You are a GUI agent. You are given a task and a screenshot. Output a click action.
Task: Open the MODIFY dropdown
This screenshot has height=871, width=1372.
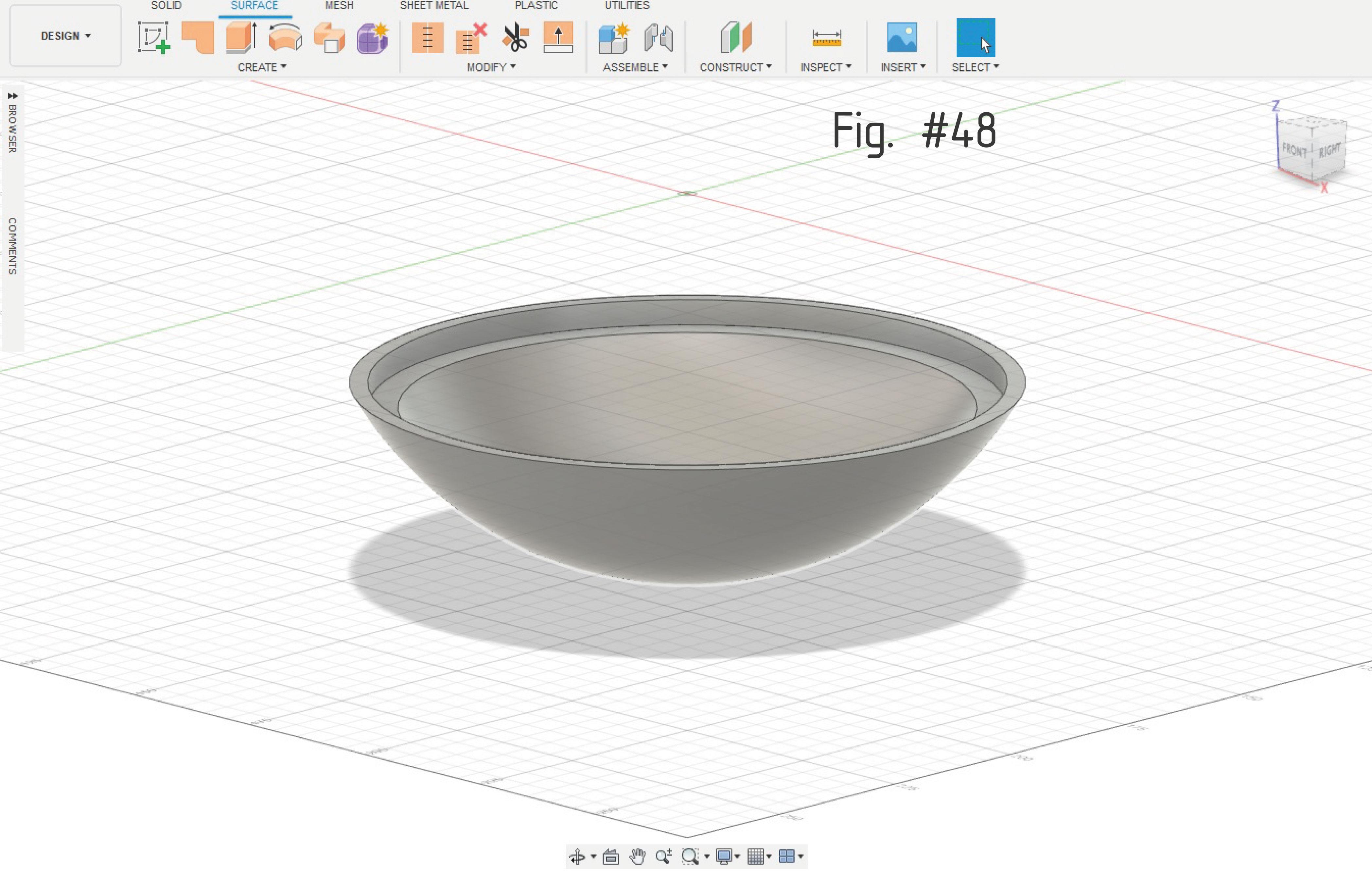coord(490,67)
